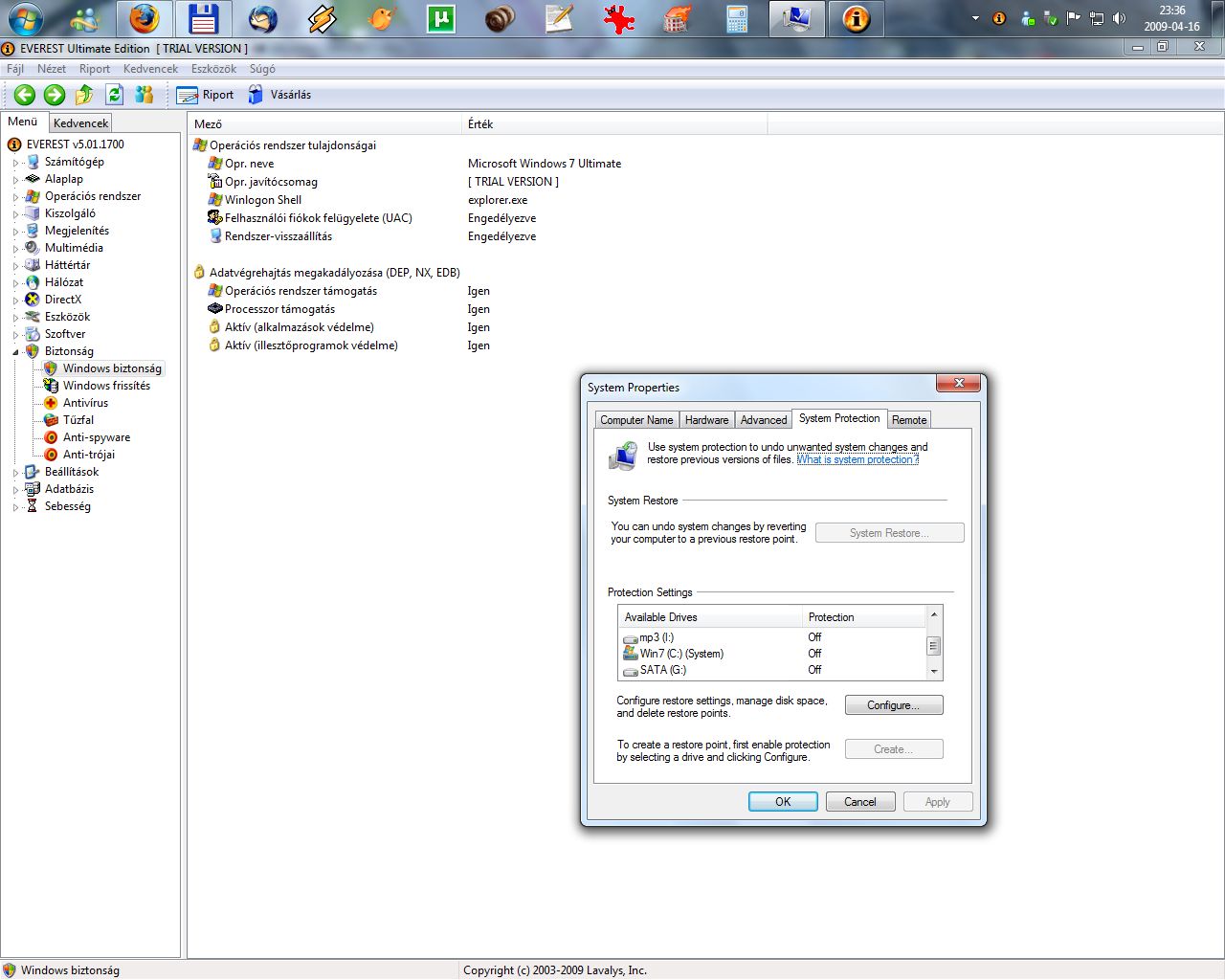Switch to the Kedvencek side panel tab
The image size is (1225, 980).
[x=80, y=122]
